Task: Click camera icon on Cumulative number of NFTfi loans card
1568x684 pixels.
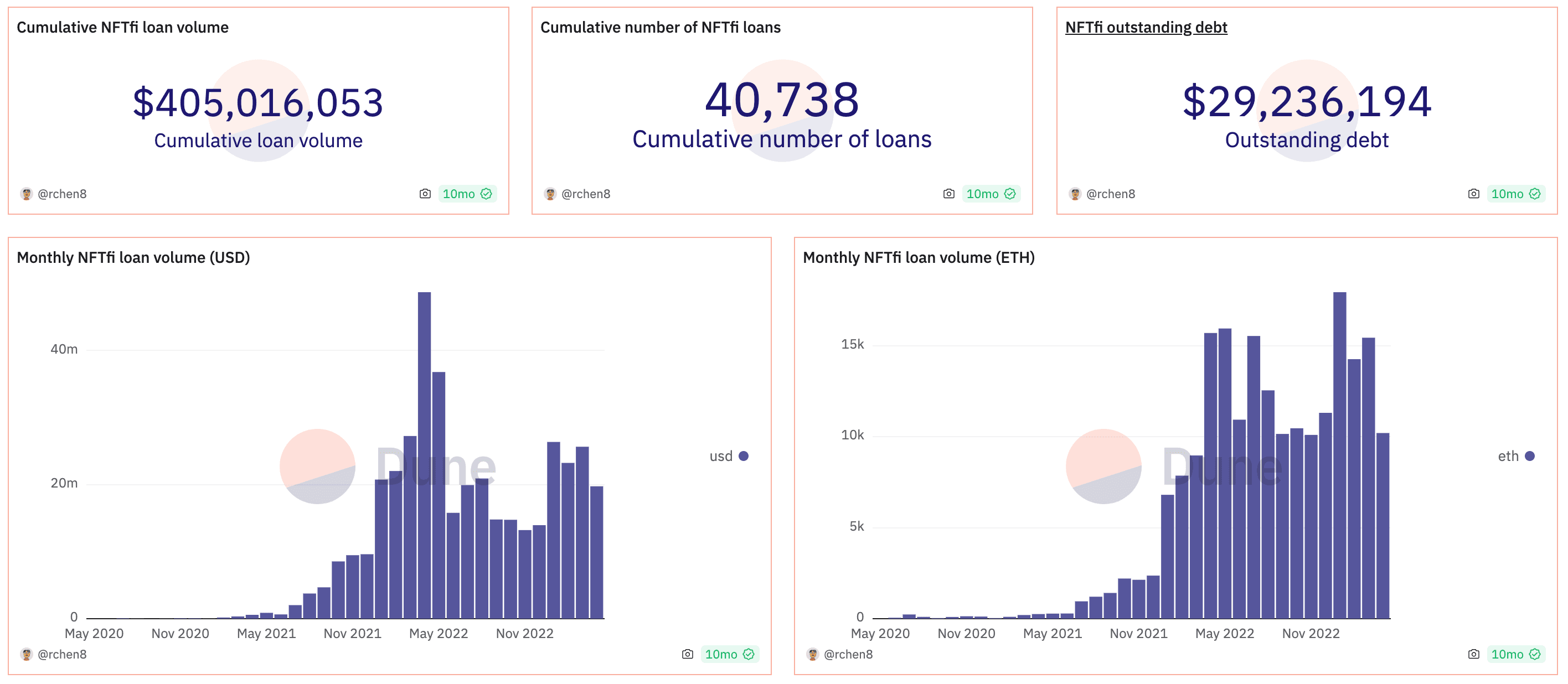Action: click(948, 194)
